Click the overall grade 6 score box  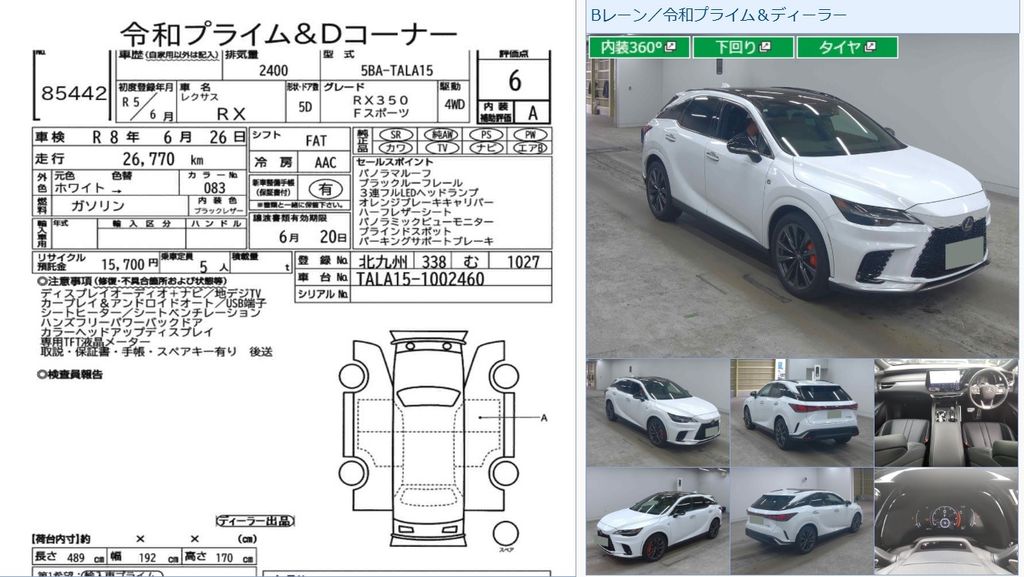pyautogui.click(x=513, y=78)
